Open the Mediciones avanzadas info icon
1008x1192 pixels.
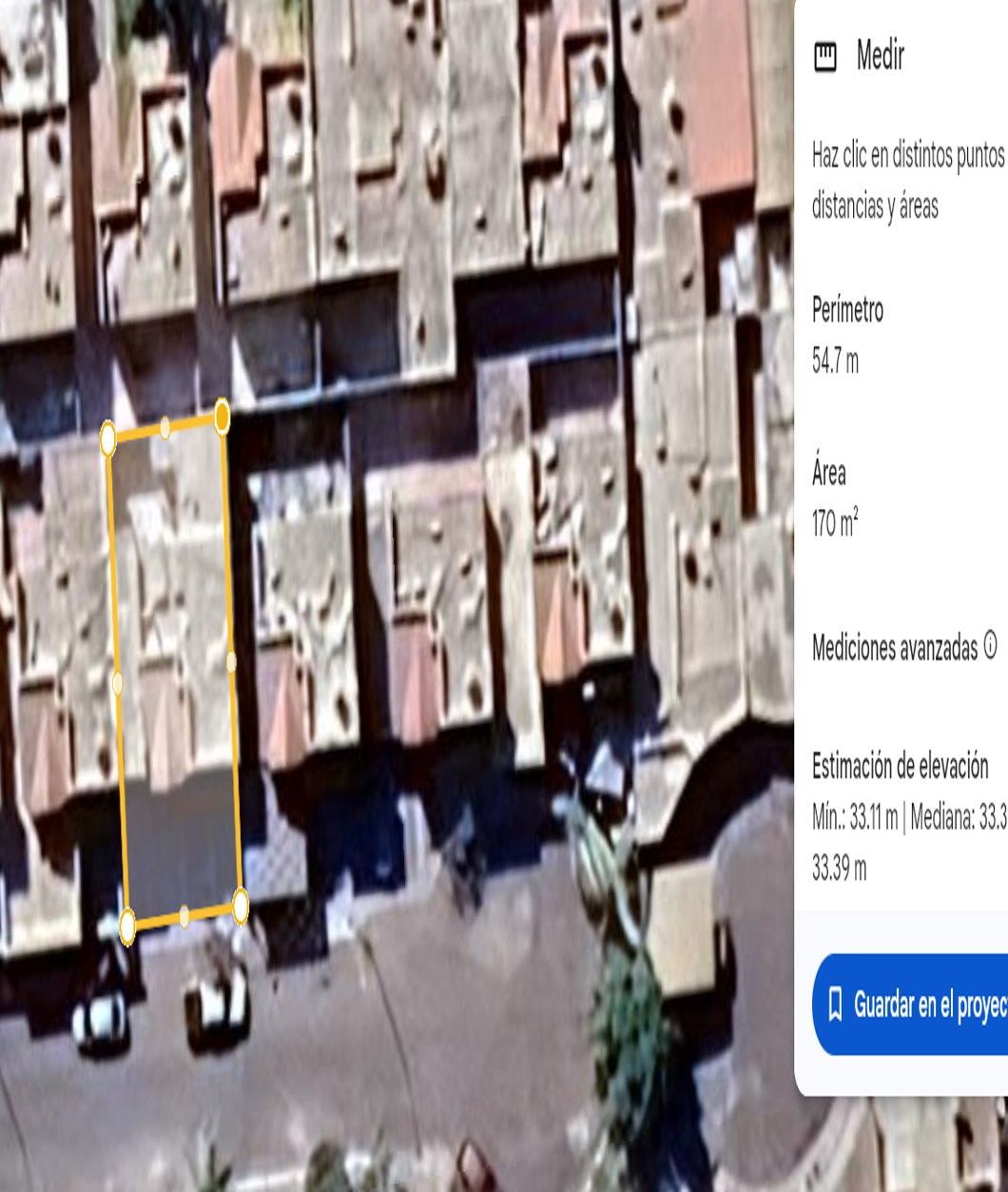[991, 646]
